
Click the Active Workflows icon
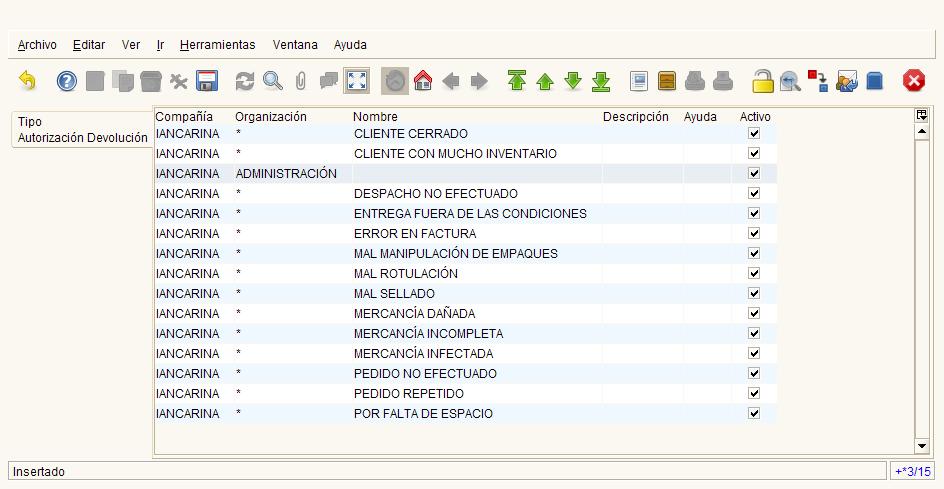point(818,81)
